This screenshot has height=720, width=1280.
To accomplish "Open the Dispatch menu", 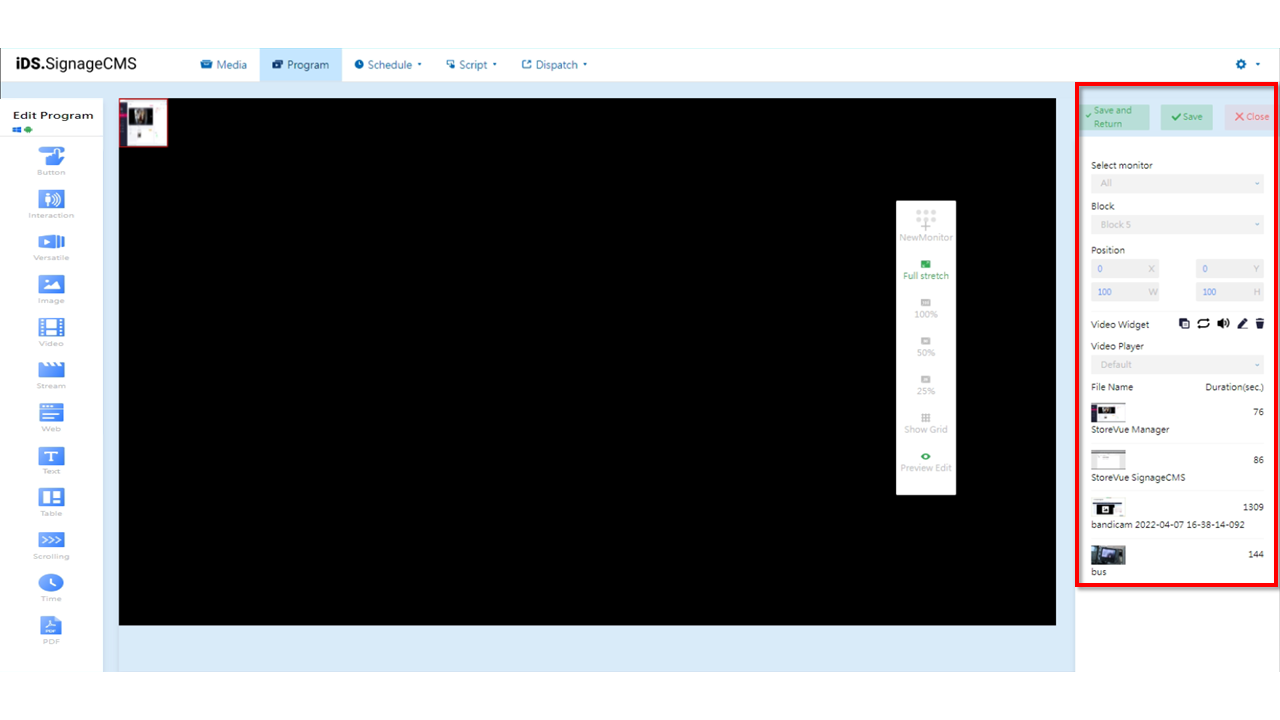I will click(x=553, y=64).
